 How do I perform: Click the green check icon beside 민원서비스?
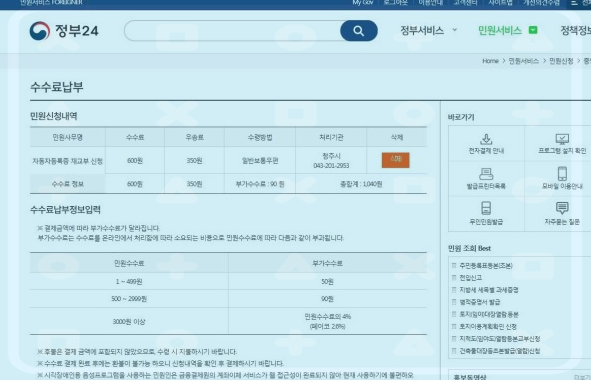[x=533, y=30]
